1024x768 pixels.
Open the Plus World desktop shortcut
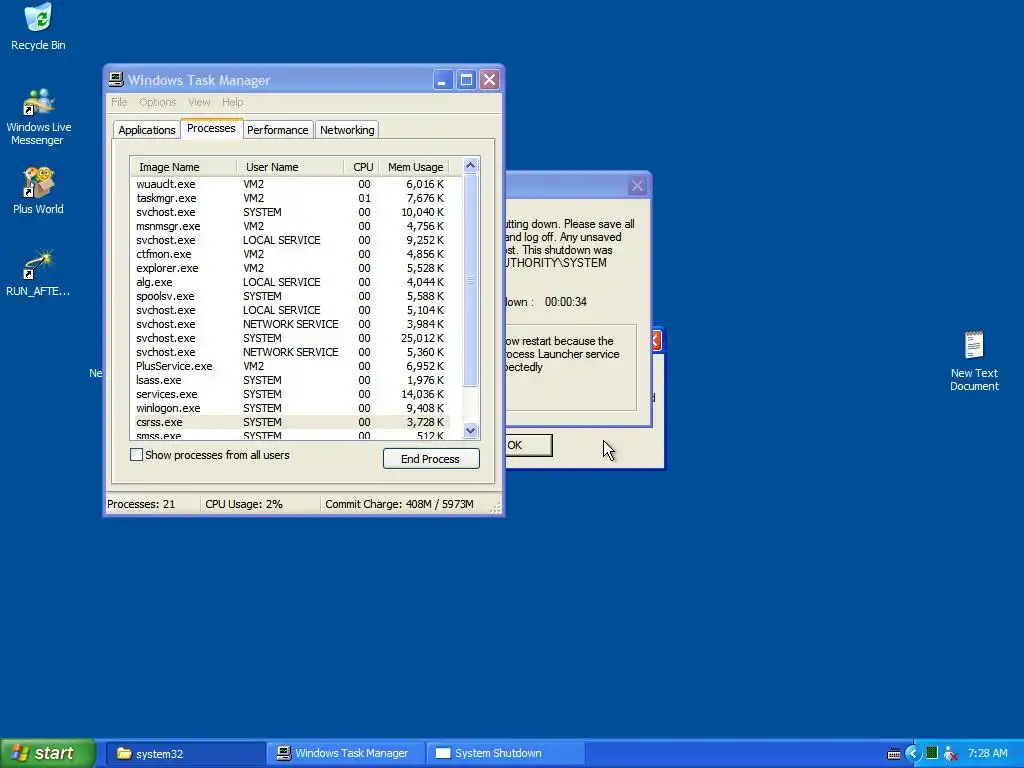click(x=38, y=191)
